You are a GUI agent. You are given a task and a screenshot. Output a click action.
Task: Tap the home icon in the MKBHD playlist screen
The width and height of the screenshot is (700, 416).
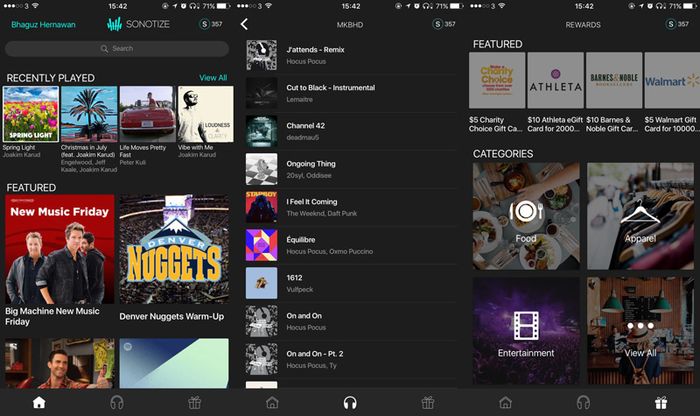click(272, 403)
